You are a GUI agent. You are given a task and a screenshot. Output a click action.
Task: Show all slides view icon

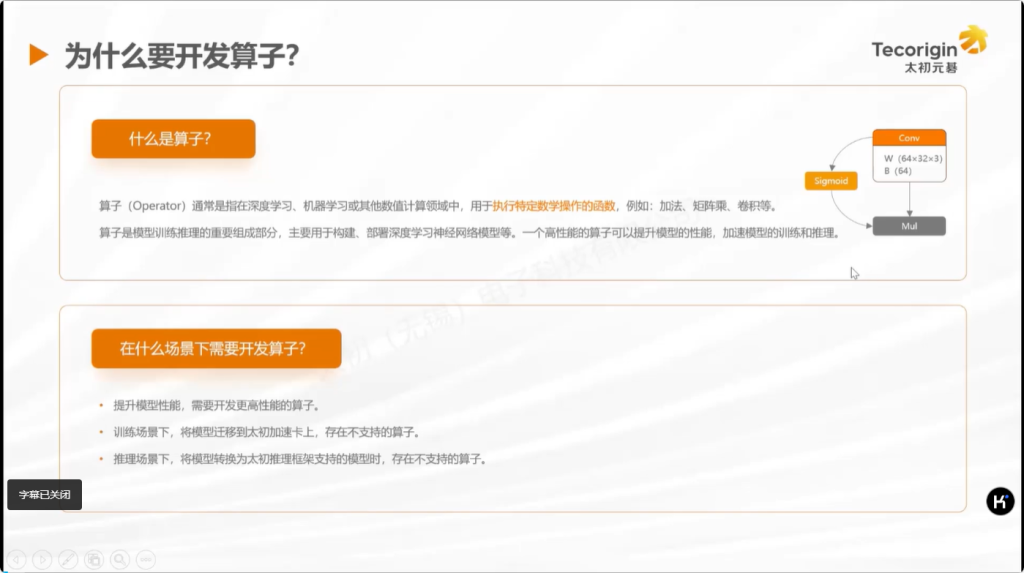click(x=93, y=559)
